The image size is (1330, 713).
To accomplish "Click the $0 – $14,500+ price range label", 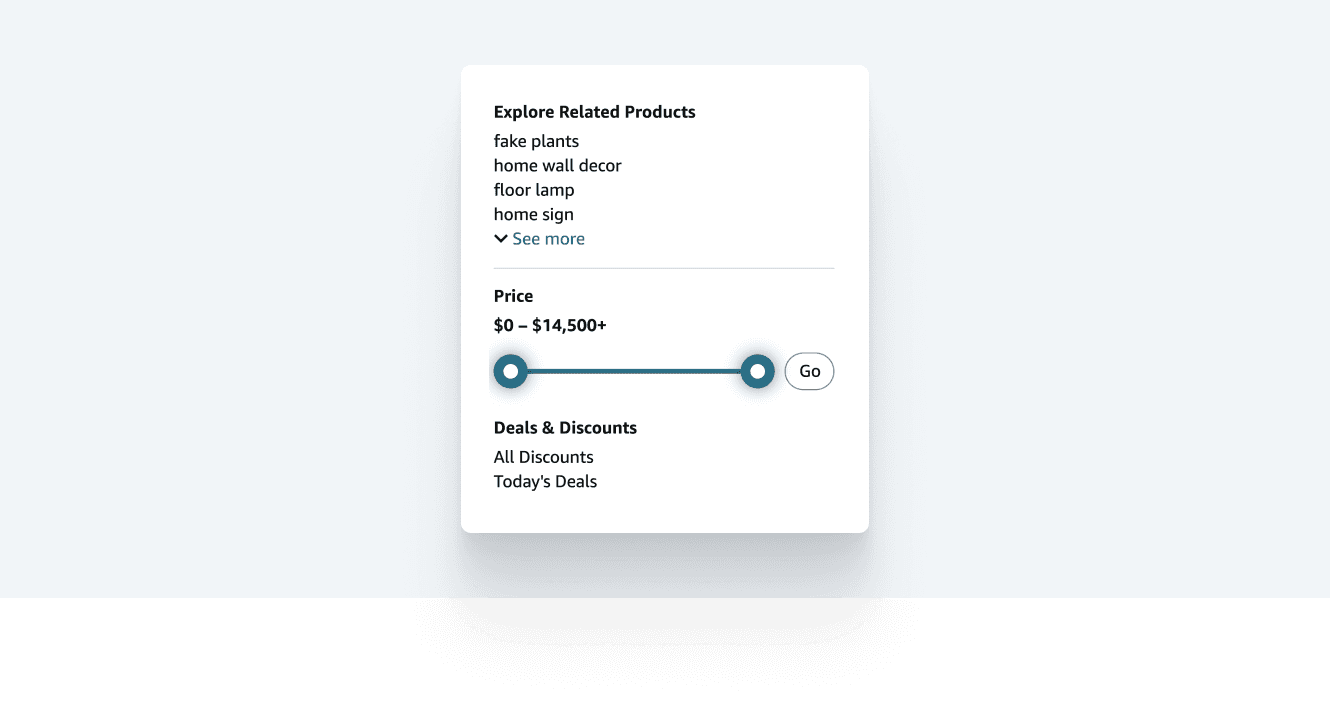I will tap(550, 325).
